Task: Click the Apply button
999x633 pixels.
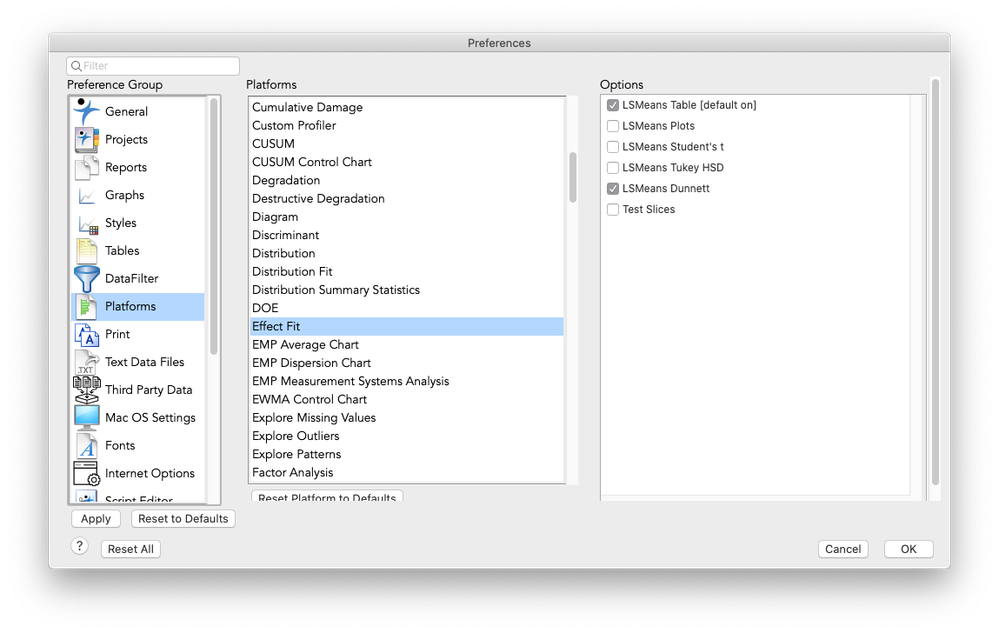Action: pyautogui.click(x=96, y=519)
